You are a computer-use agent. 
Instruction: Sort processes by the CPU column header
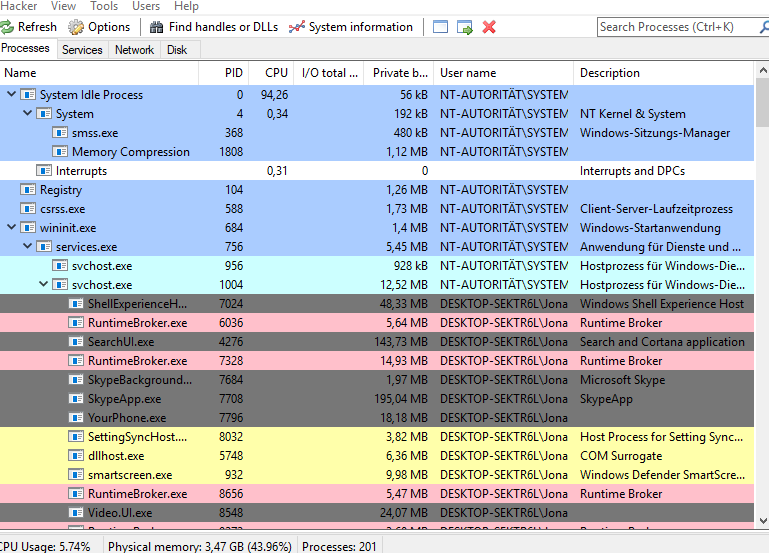click(x=276, y=73)
